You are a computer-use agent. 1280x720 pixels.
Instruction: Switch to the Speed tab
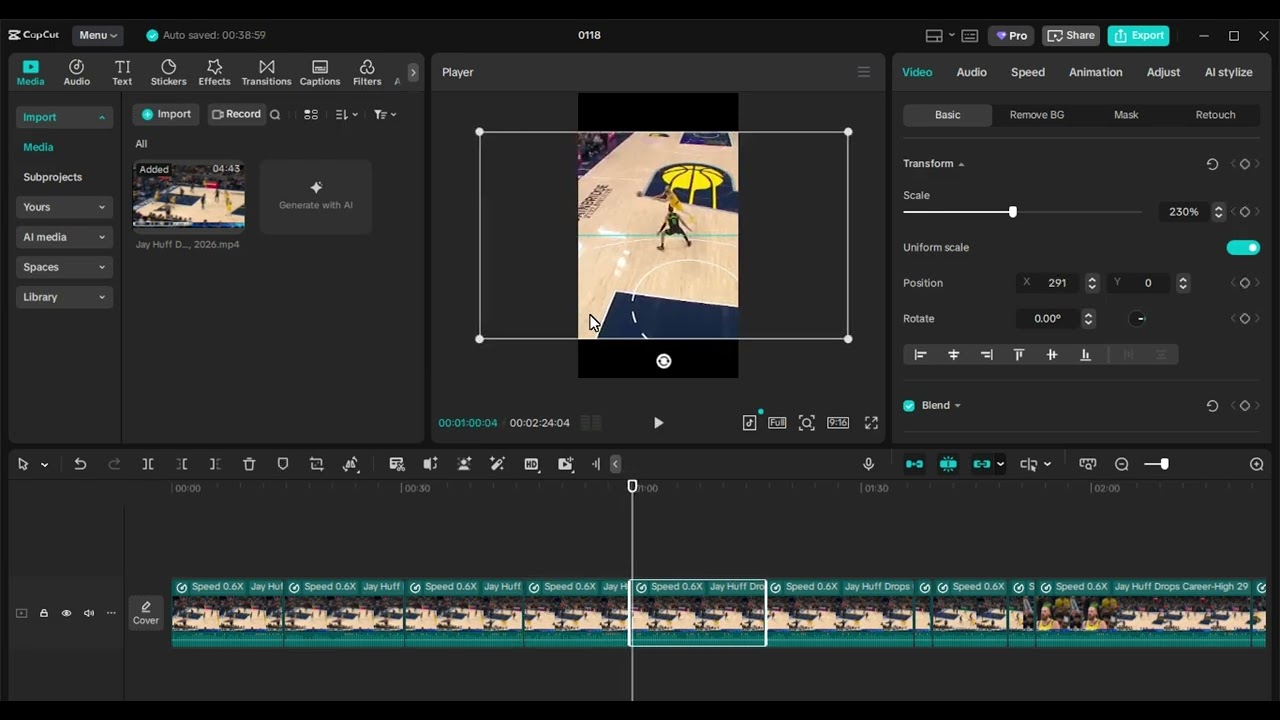pos(1027,72)
